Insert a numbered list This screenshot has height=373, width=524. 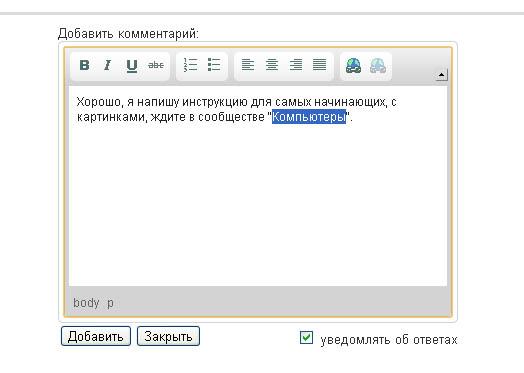tap(190, 65)
